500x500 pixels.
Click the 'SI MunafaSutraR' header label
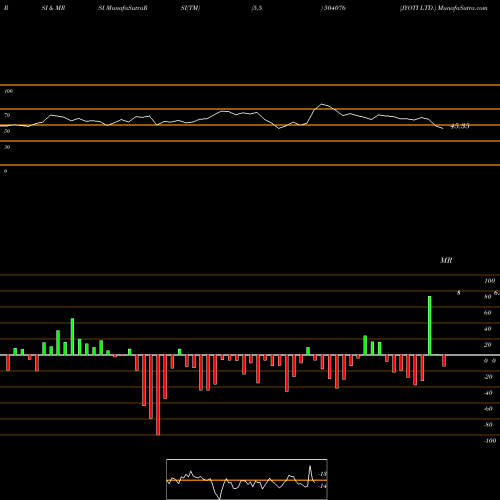tap(123, 8)
